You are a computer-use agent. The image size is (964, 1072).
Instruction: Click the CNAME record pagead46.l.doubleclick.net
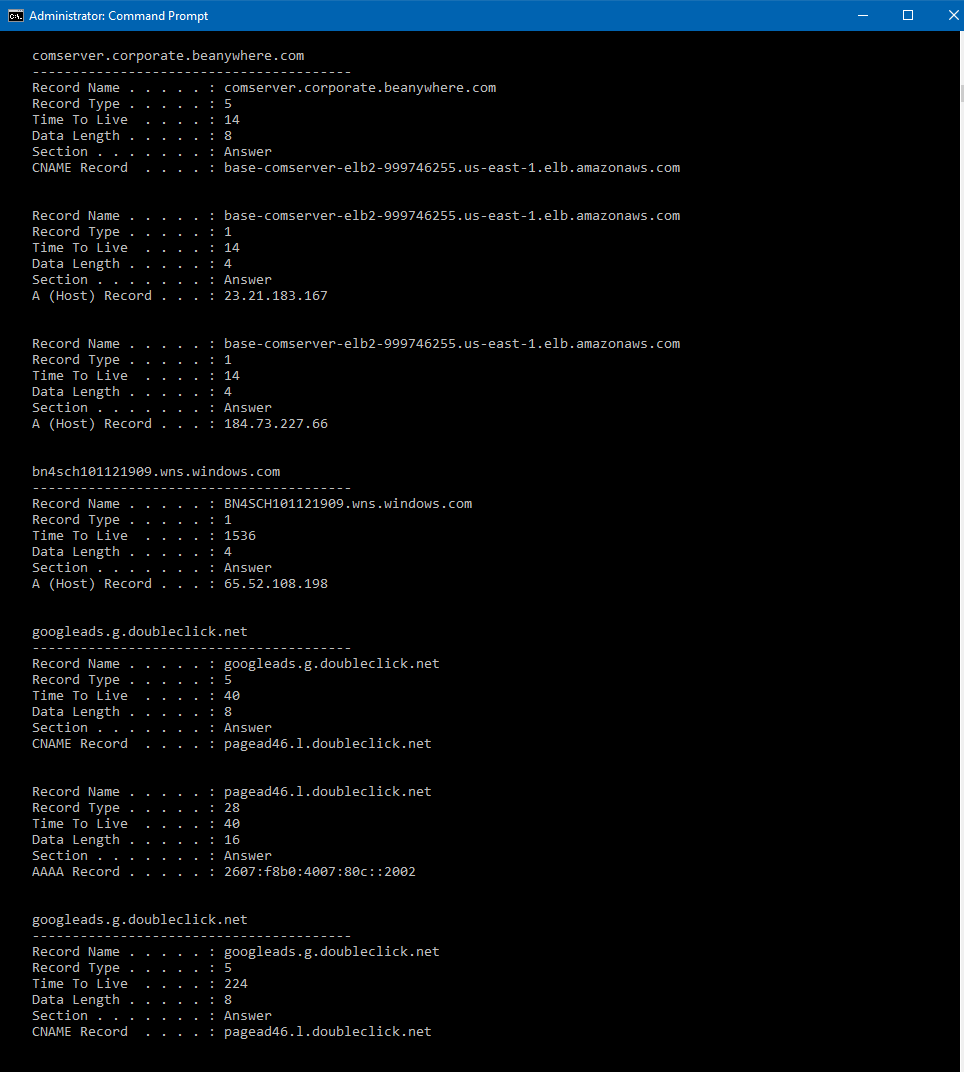[x=327, y=743]
